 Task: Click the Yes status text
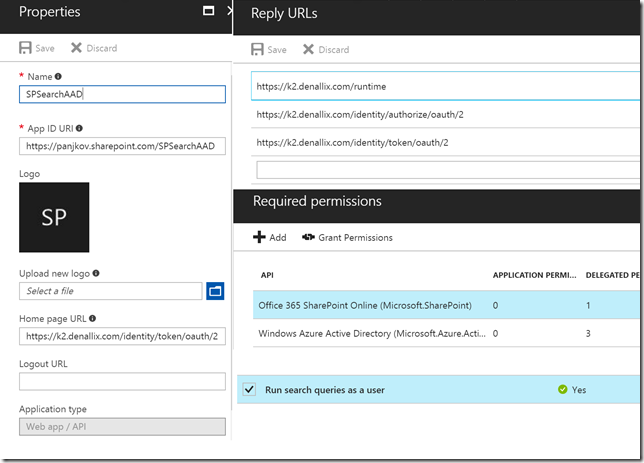click(x=579, y=390)
